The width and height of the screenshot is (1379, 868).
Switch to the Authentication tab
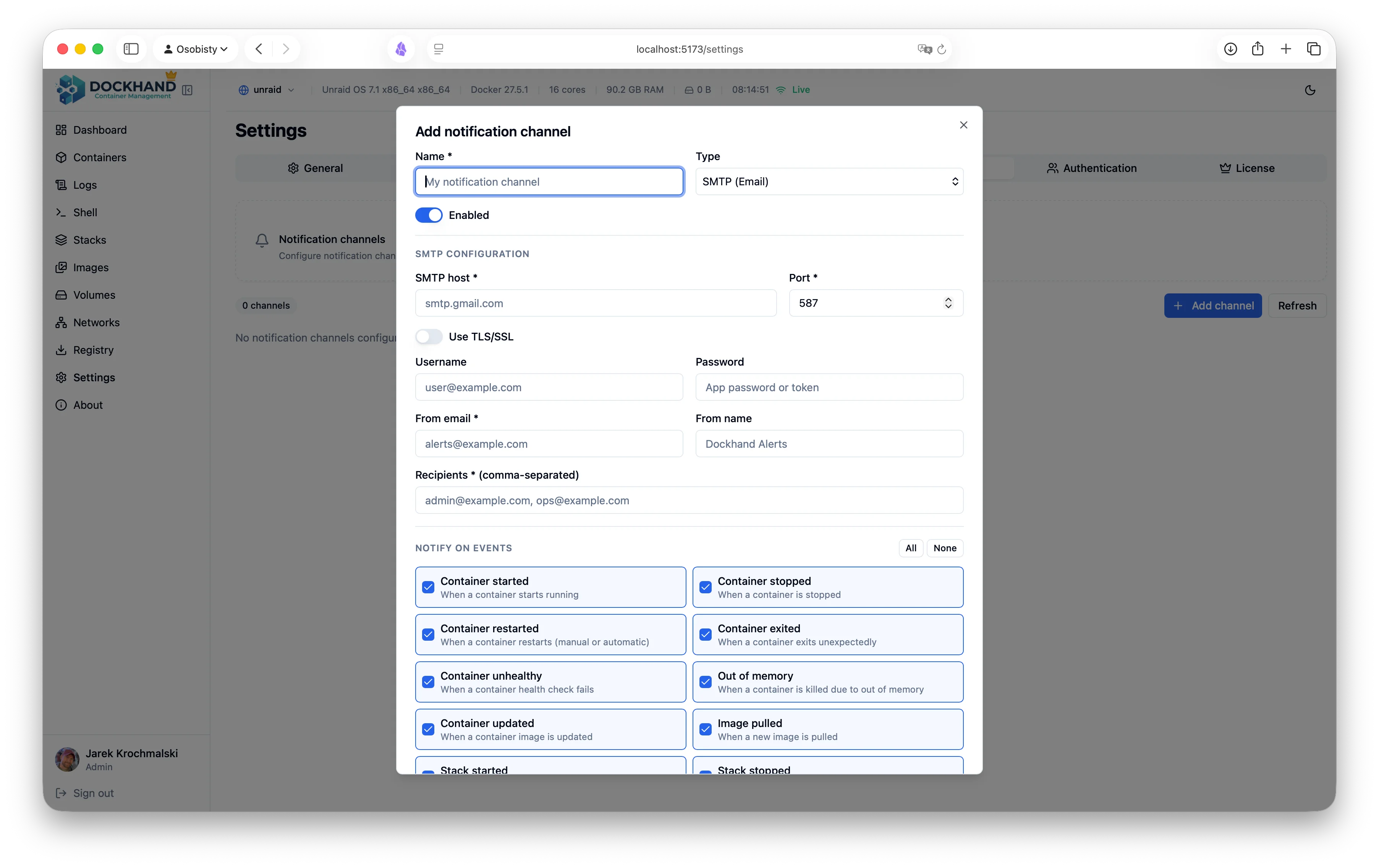1091,168
